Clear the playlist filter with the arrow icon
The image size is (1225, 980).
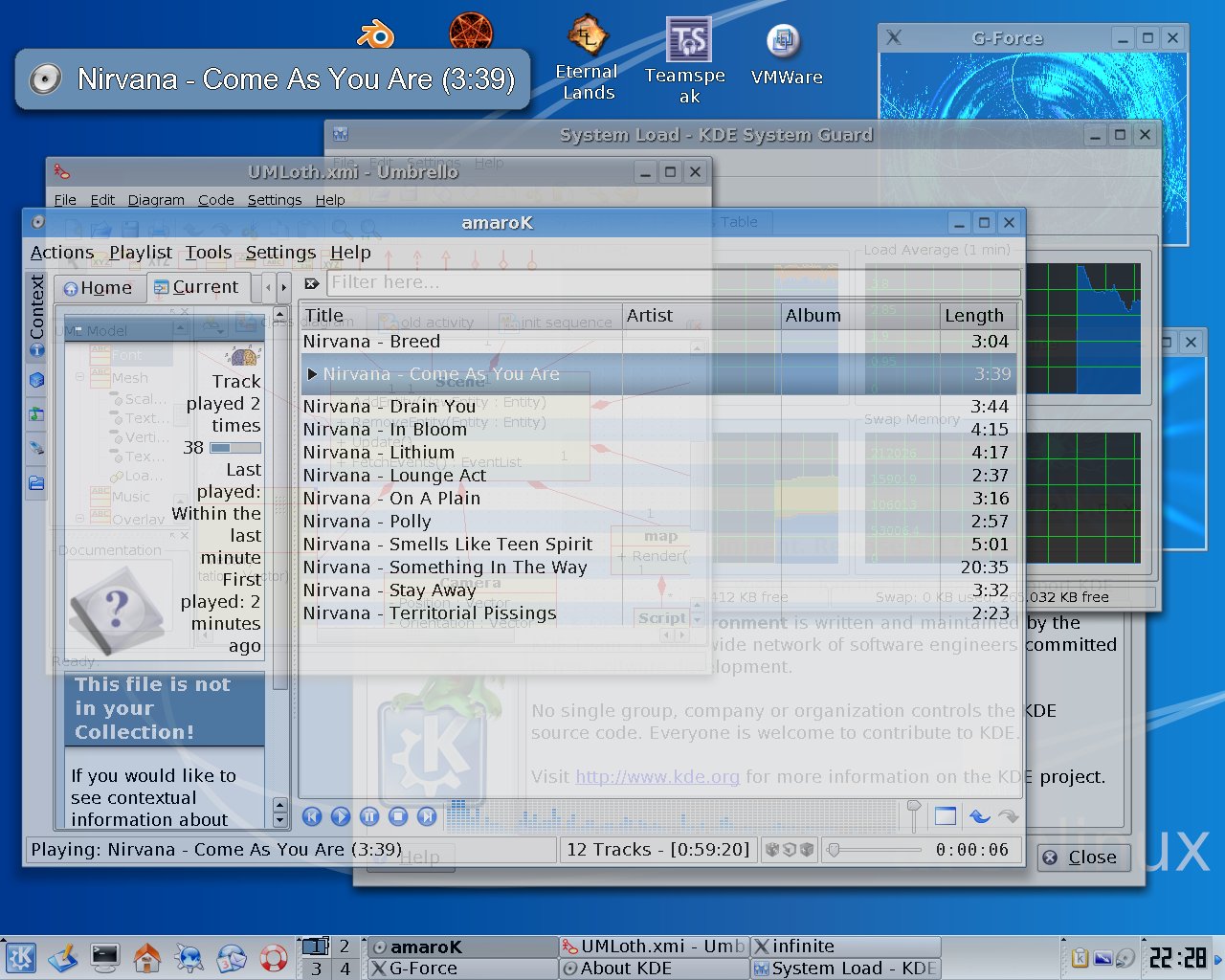pos(312,283)
